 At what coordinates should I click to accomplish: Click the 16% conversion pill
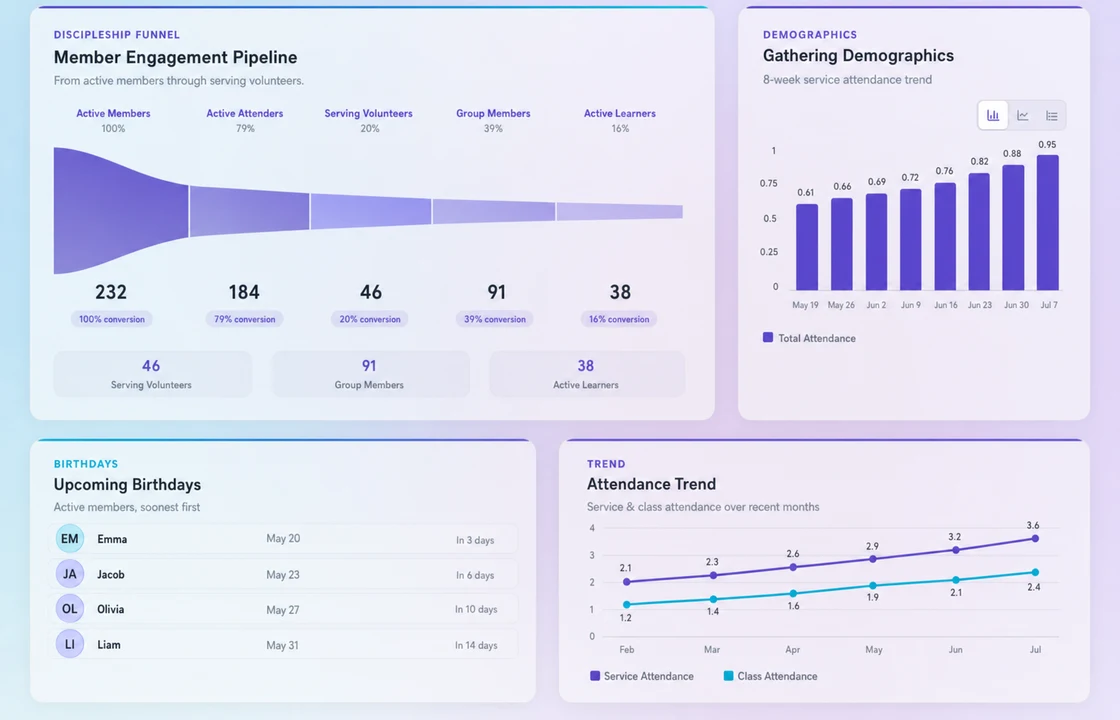619,319
